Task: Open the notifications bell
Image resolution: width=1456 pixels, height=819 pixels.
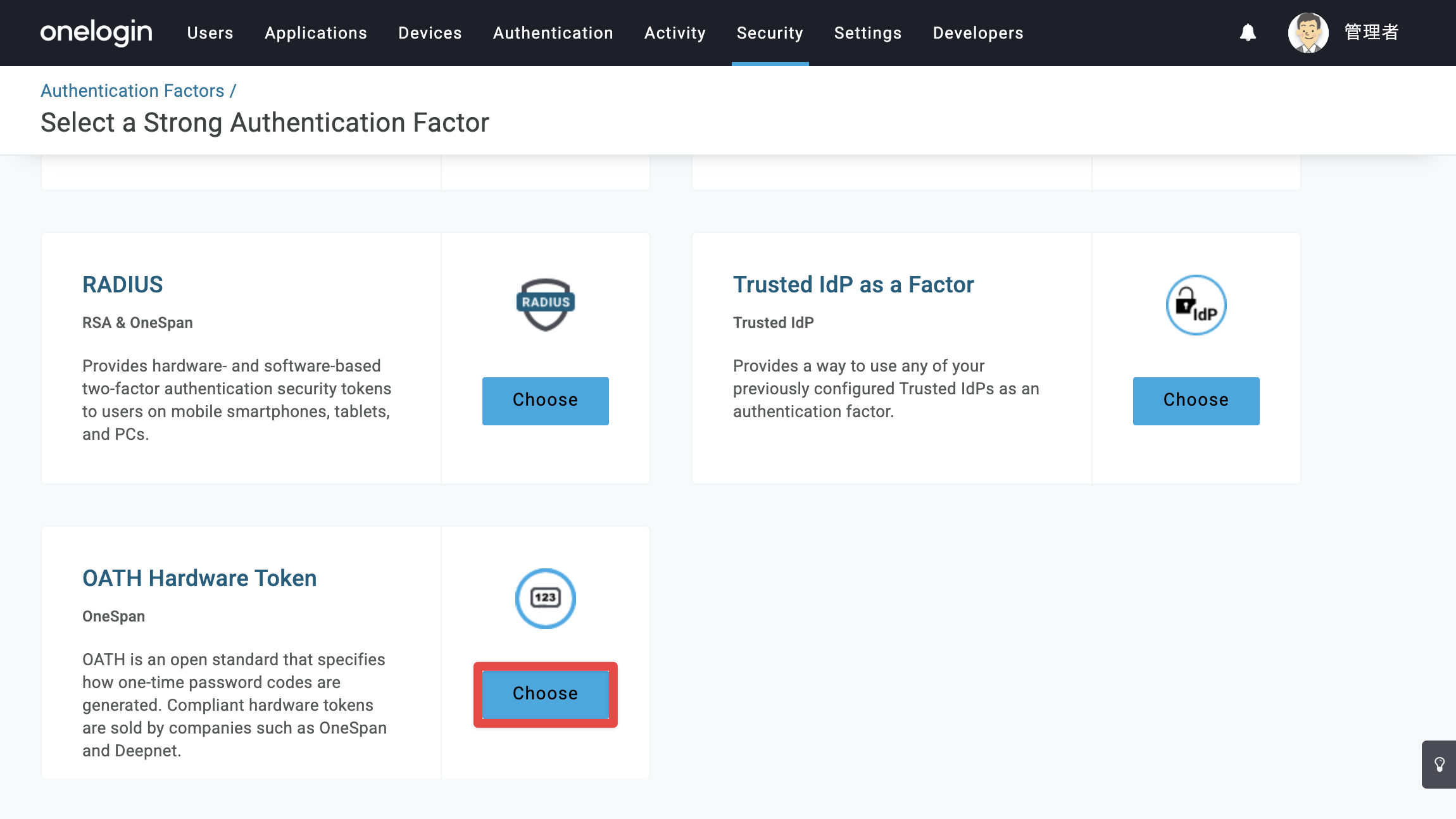Action: [x=1248, y=32]
